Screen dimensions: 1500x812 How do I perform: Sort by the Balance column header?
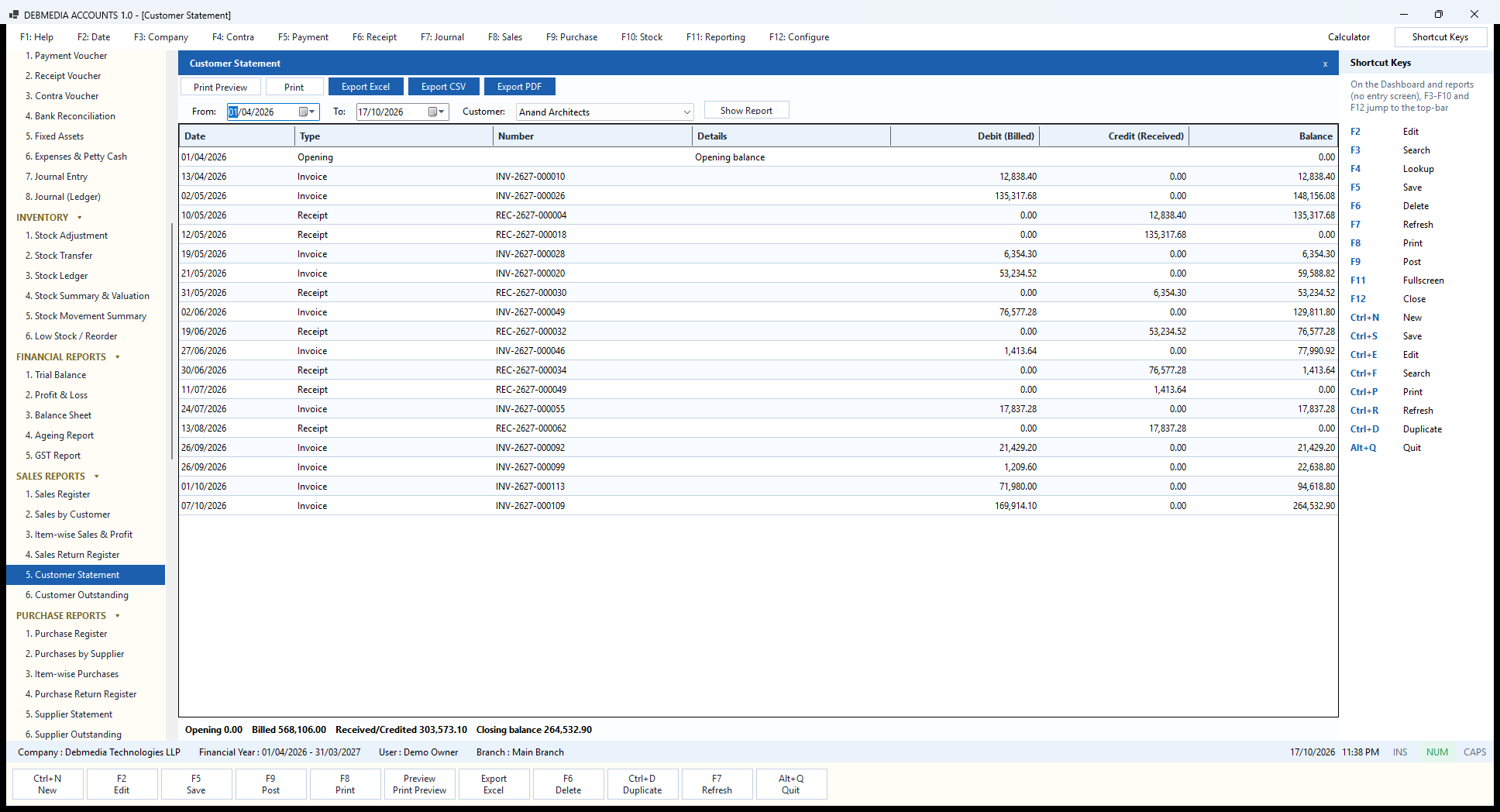pyautogui.click(x=1264, y=136)
